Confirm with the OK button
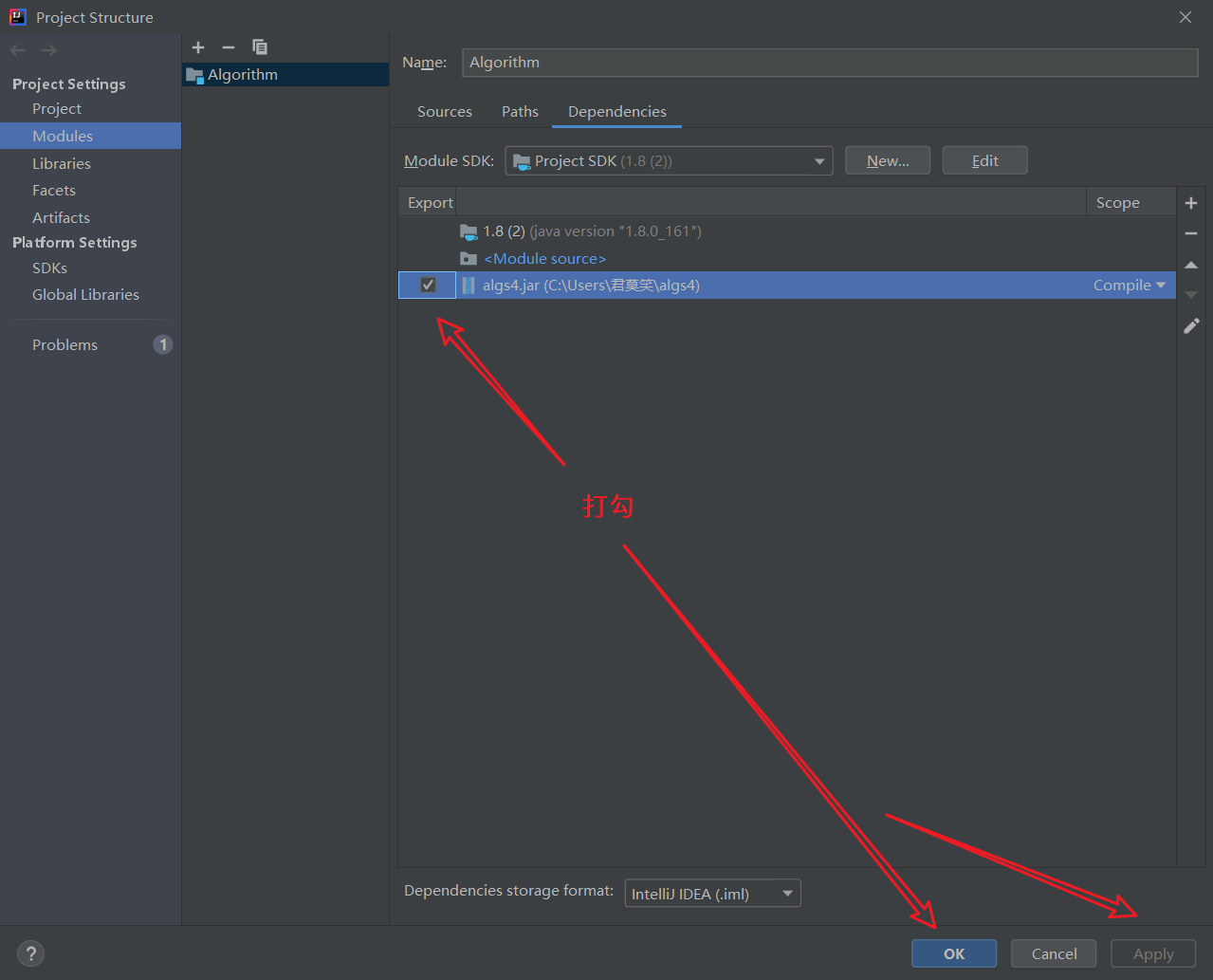The width and height of the screenshot is (1213, 980). point(954,953)
